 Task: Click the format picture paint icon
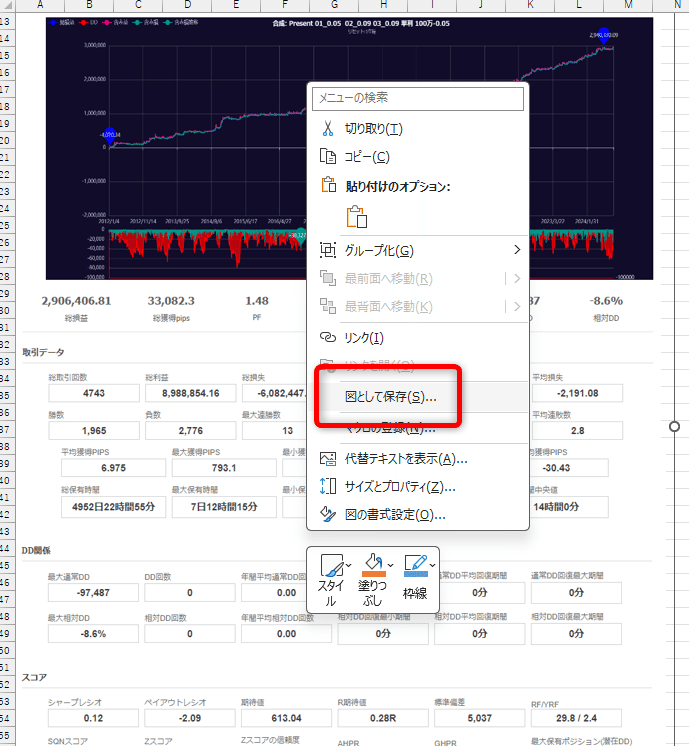pos(328,514)
